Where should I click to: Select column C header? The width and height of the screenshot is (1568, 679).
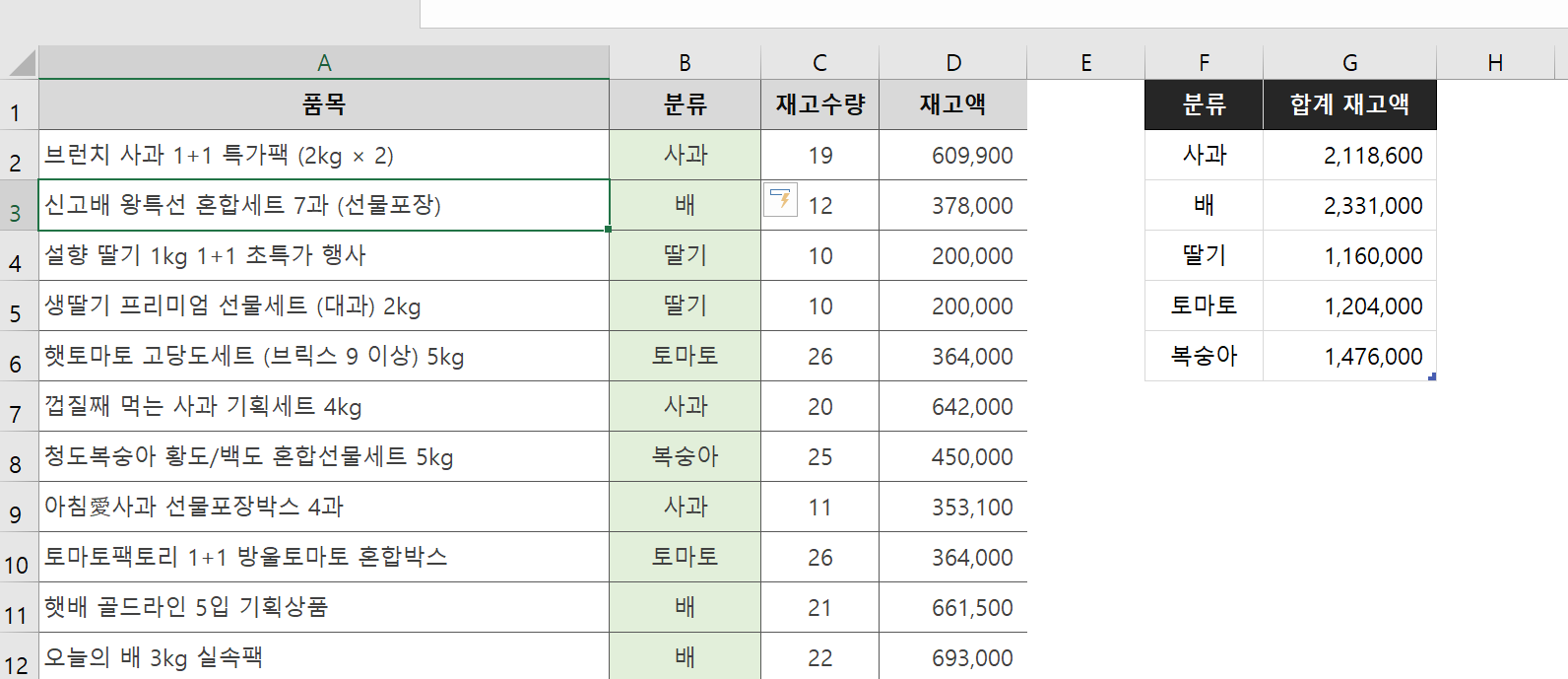(x=819, y=63)
